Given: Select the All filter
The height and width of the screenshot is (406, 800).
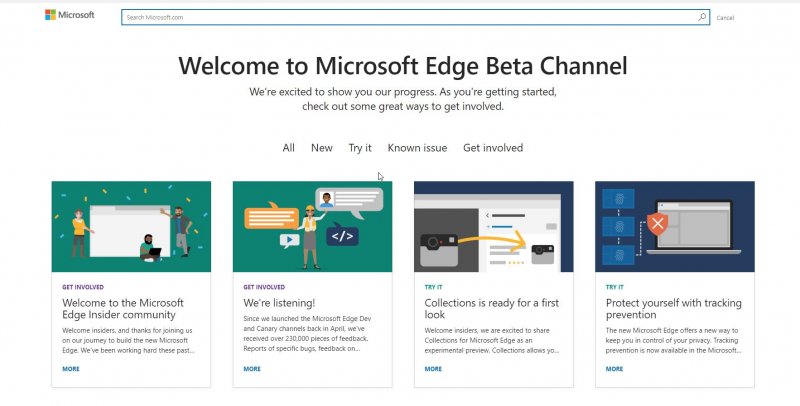Looking at the screenshot, I should pos(288,148).
